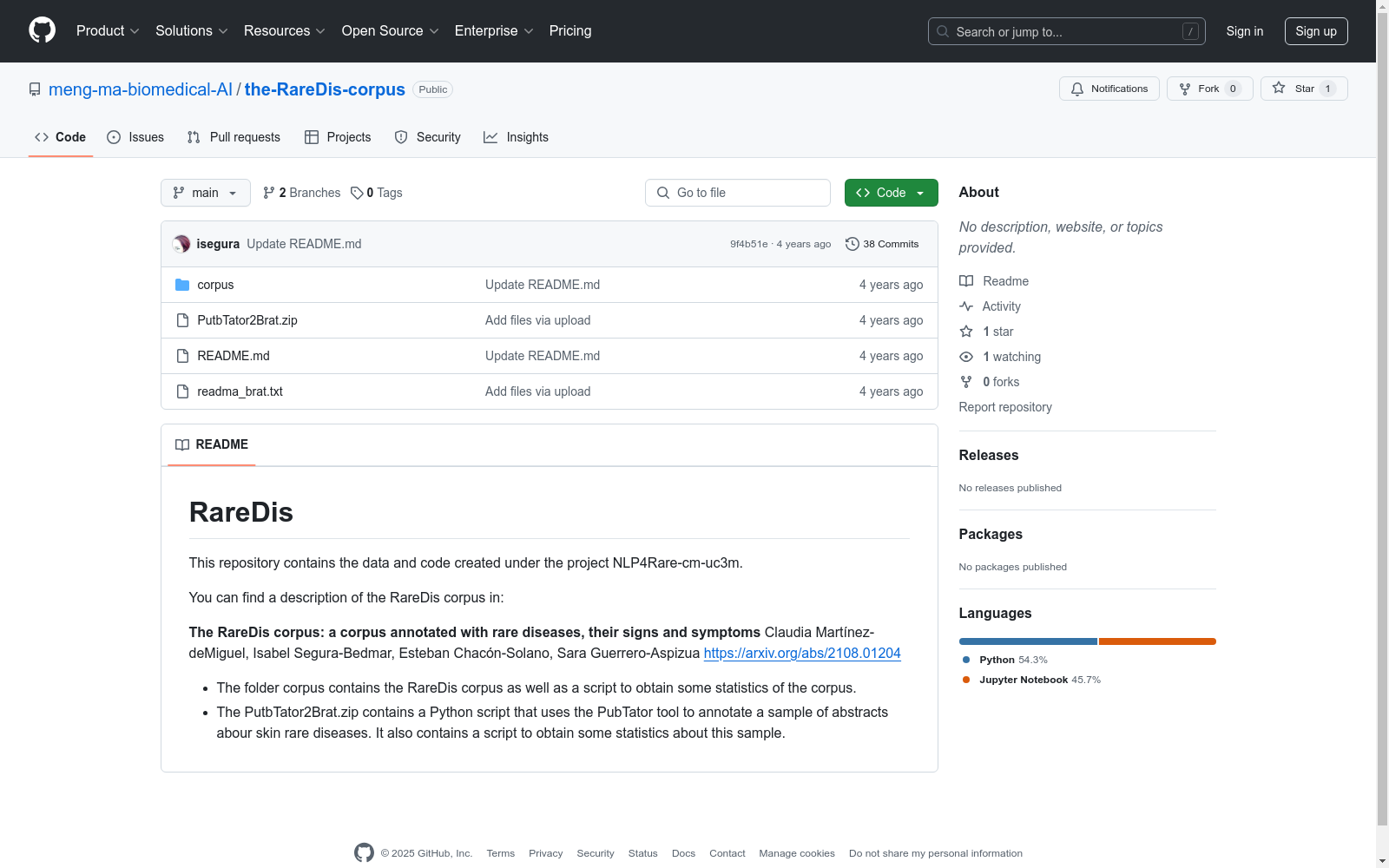This screenshot has width=1389, height=868.
Task: Open the footer Privacy link
Action: pos(546,853)
